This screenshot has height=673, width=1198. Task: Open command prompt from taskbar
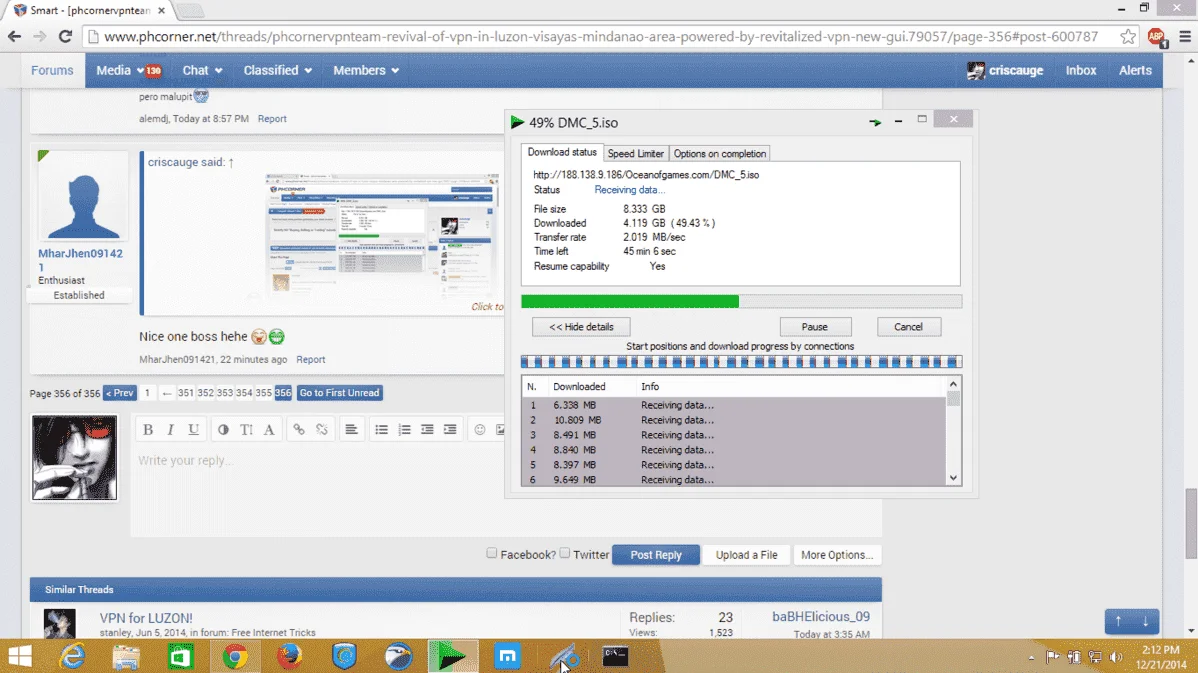click(615, 656)
